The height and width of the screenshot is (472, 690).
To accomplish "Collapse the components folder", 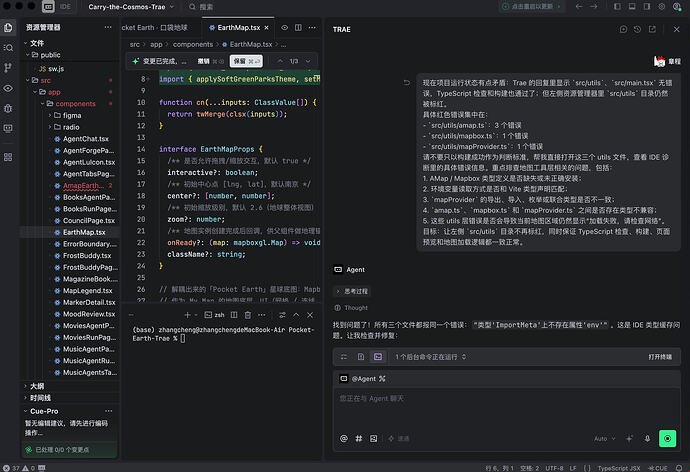I will coord(75,104).
